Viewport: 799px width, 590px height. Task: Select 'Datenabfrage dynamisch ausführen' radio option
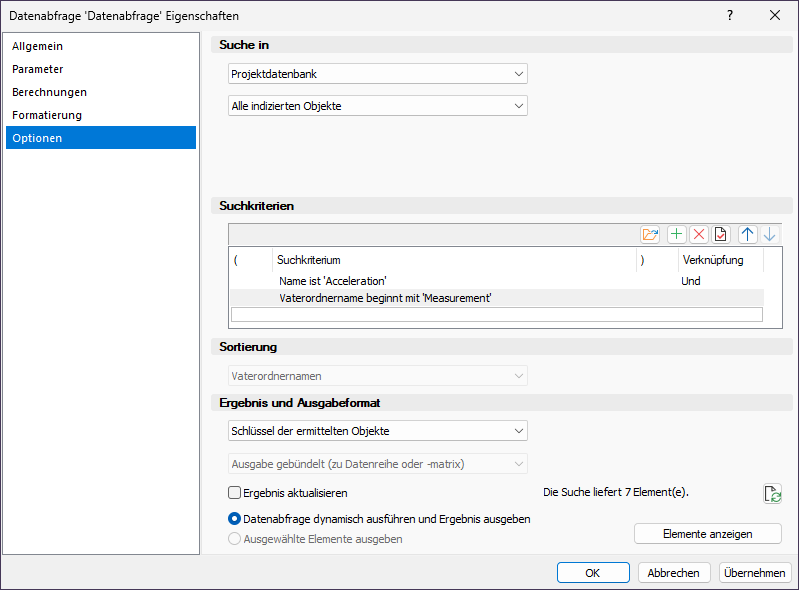[x=235, y=519]
